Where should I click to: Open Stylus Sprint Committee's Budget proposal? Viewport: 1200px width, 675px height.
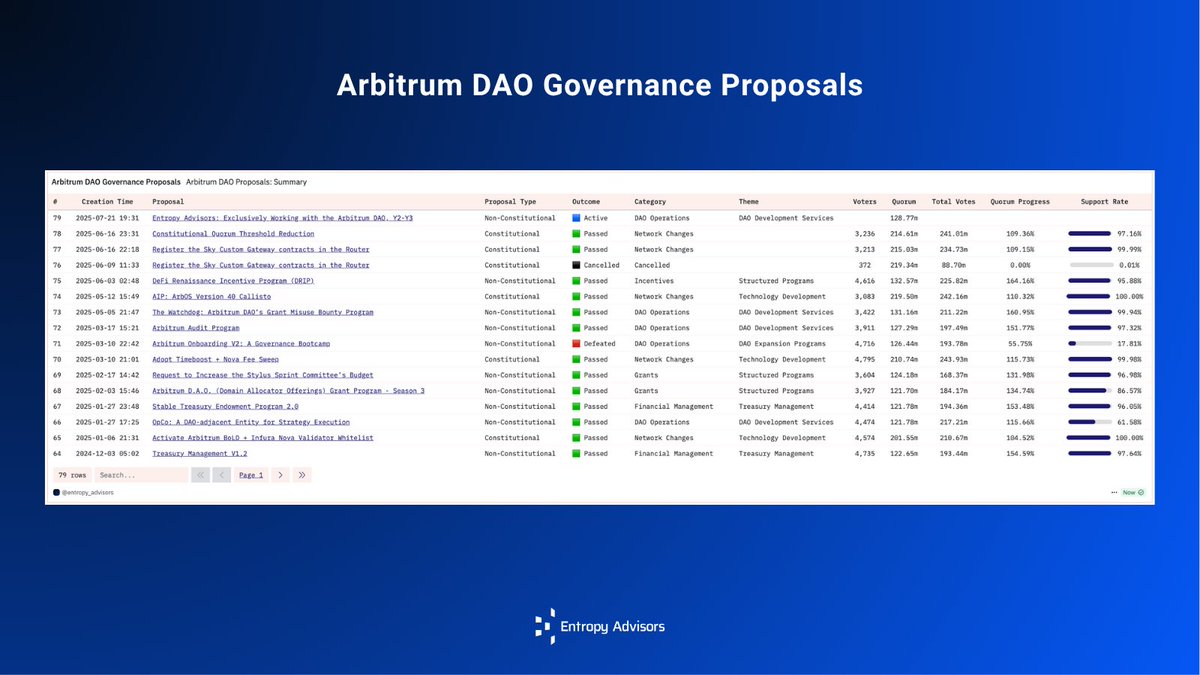coord(263,375)
